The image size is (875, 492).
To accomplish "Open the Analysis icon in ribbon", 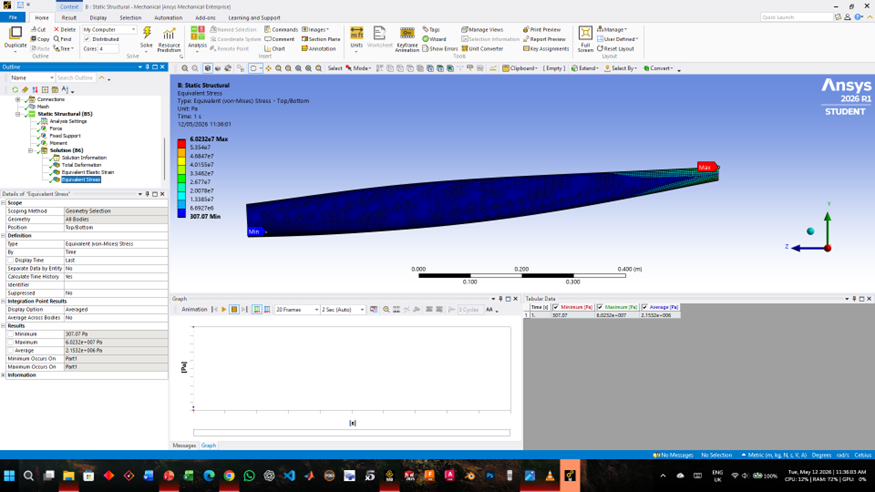I will click(x=197, y=37).
